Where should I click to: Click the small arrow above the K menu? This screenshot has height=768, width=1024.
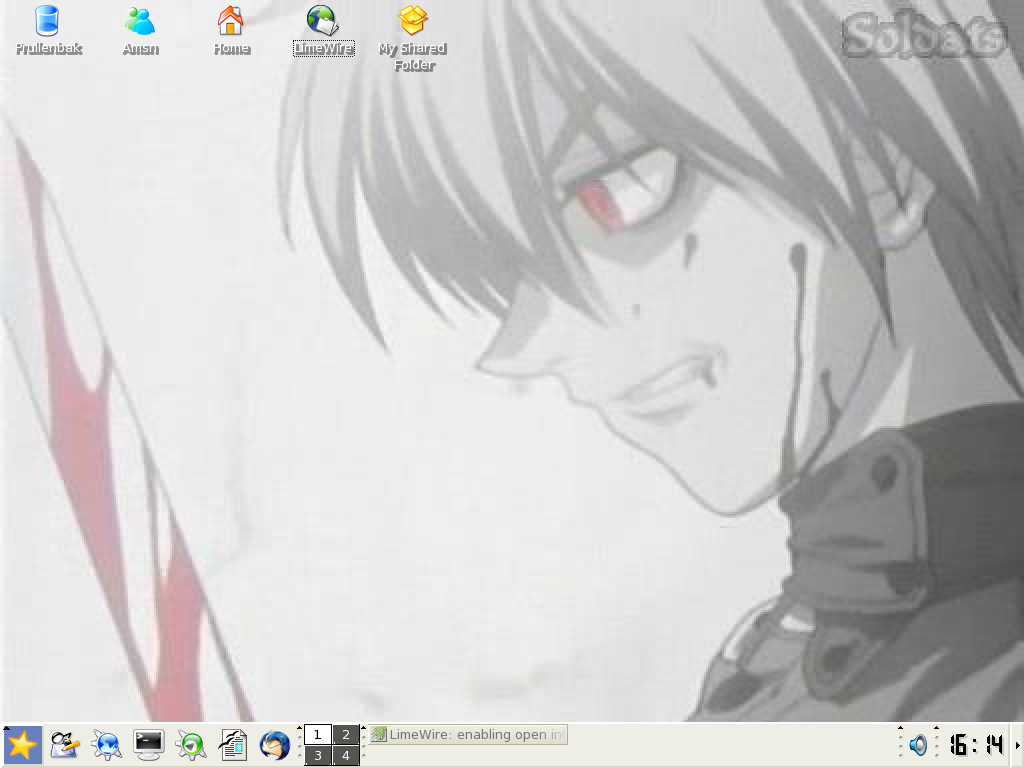click(6, 727)
